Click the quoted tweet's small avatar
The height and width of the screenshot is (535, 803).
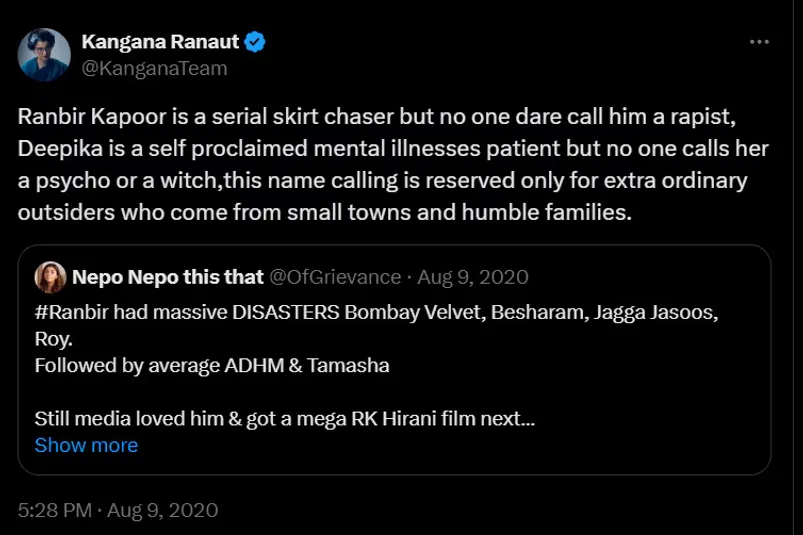[x=50, y=277]
